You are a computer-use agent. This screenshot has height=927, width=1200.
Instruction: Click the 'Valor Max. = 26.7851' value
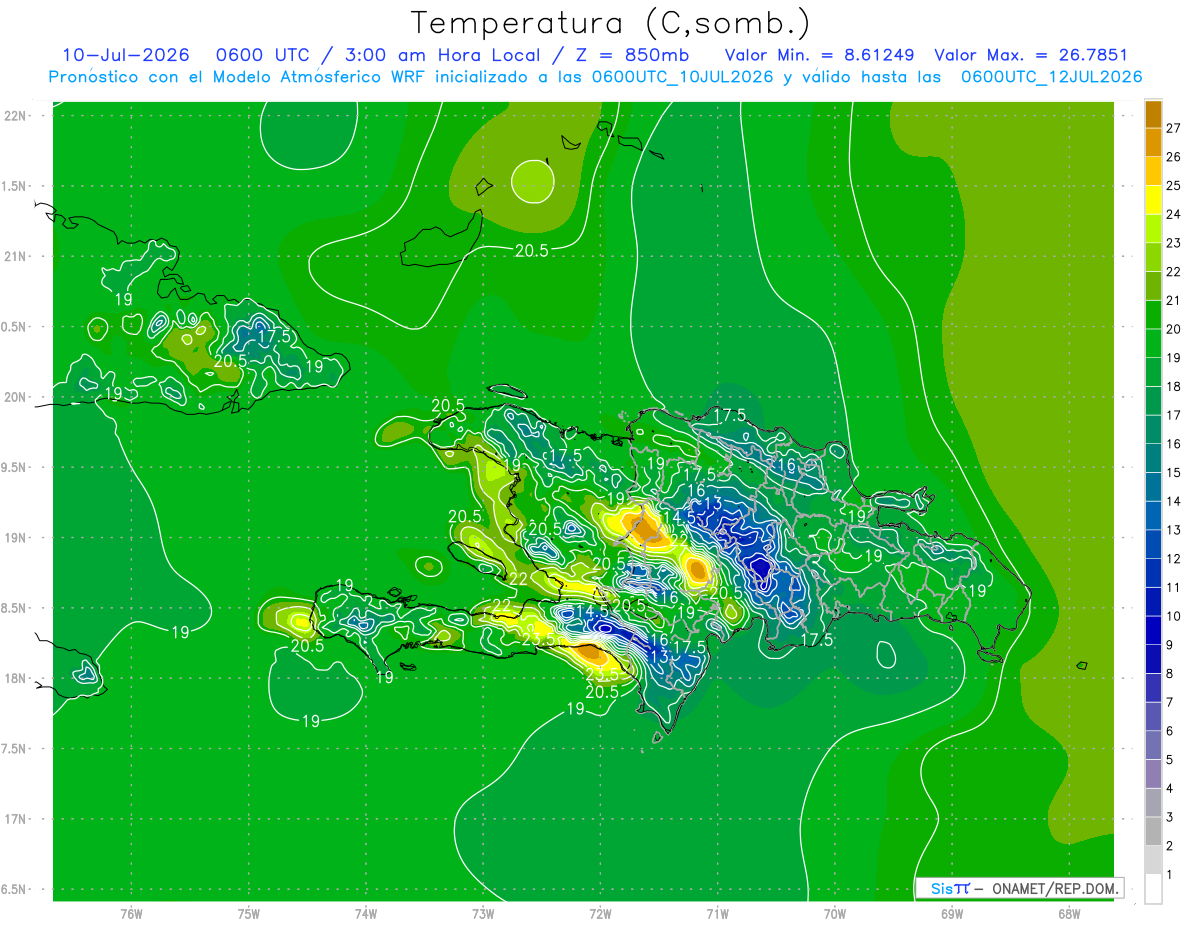1031,55
